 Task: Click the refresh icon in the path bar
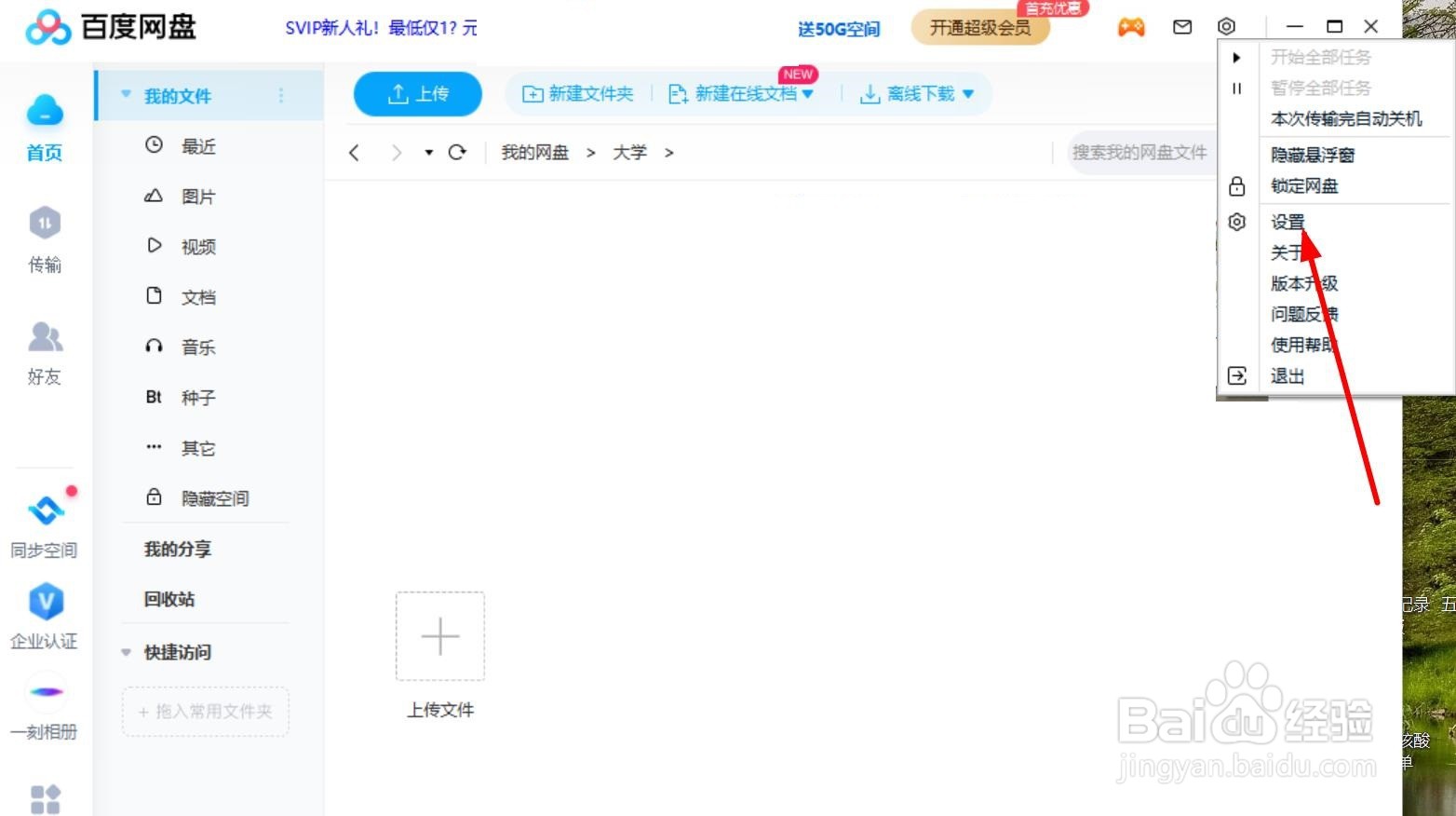click(457, 152)
